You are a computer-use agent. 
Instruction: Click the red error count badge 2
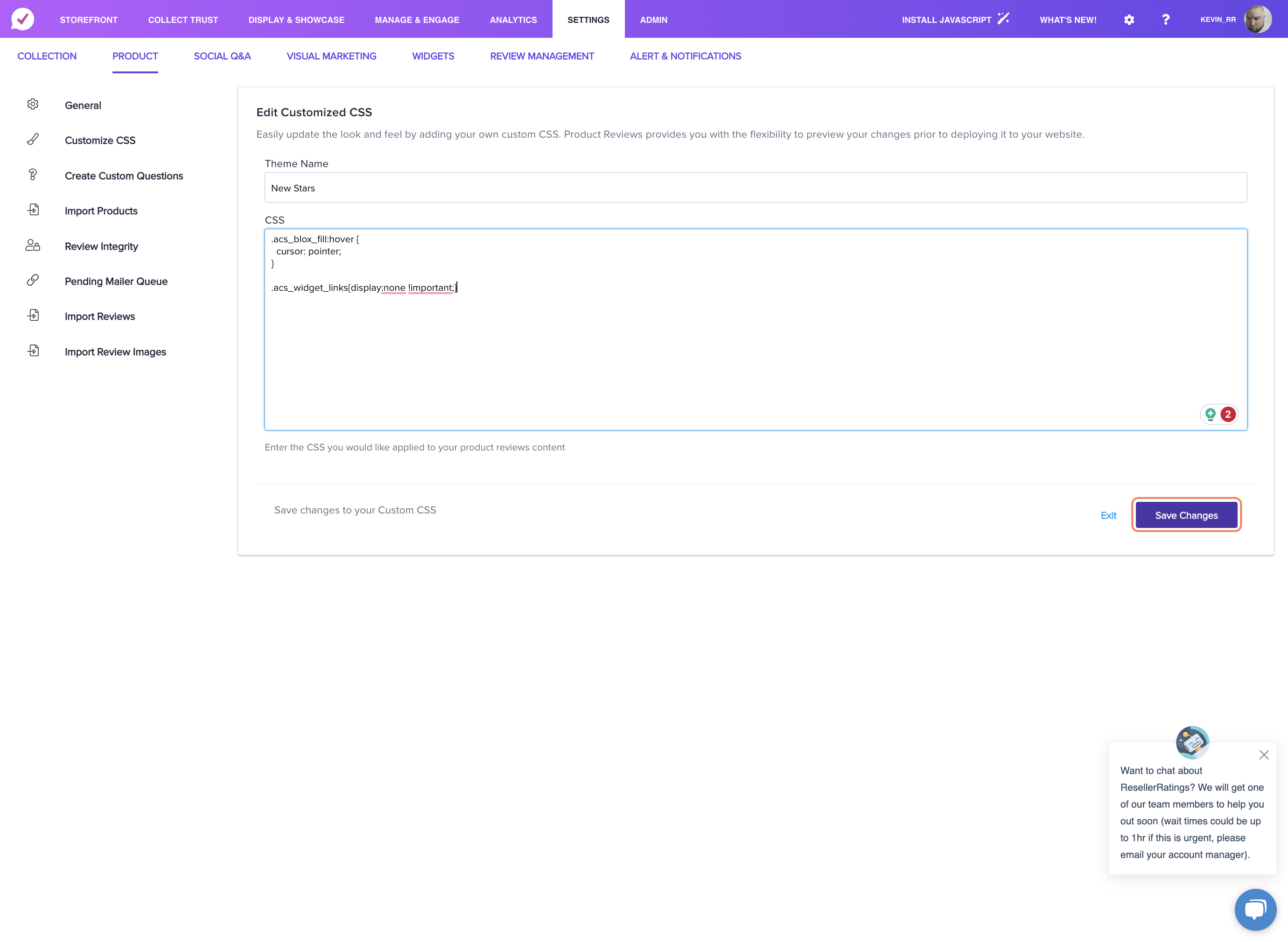1228,414
